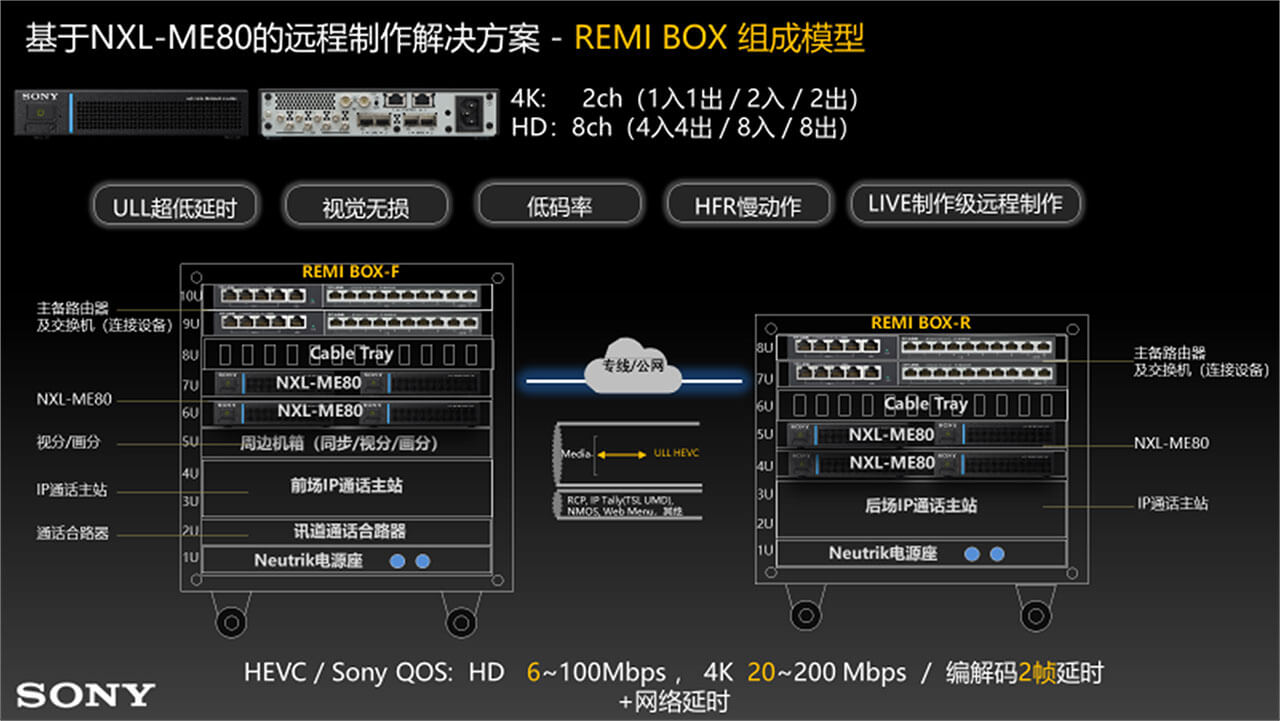The width and height of the screenshot is (1280, 721).
Task: Click the 4U NXL-ME80 unit in REMI BOX-R
Action: [923, 463]
